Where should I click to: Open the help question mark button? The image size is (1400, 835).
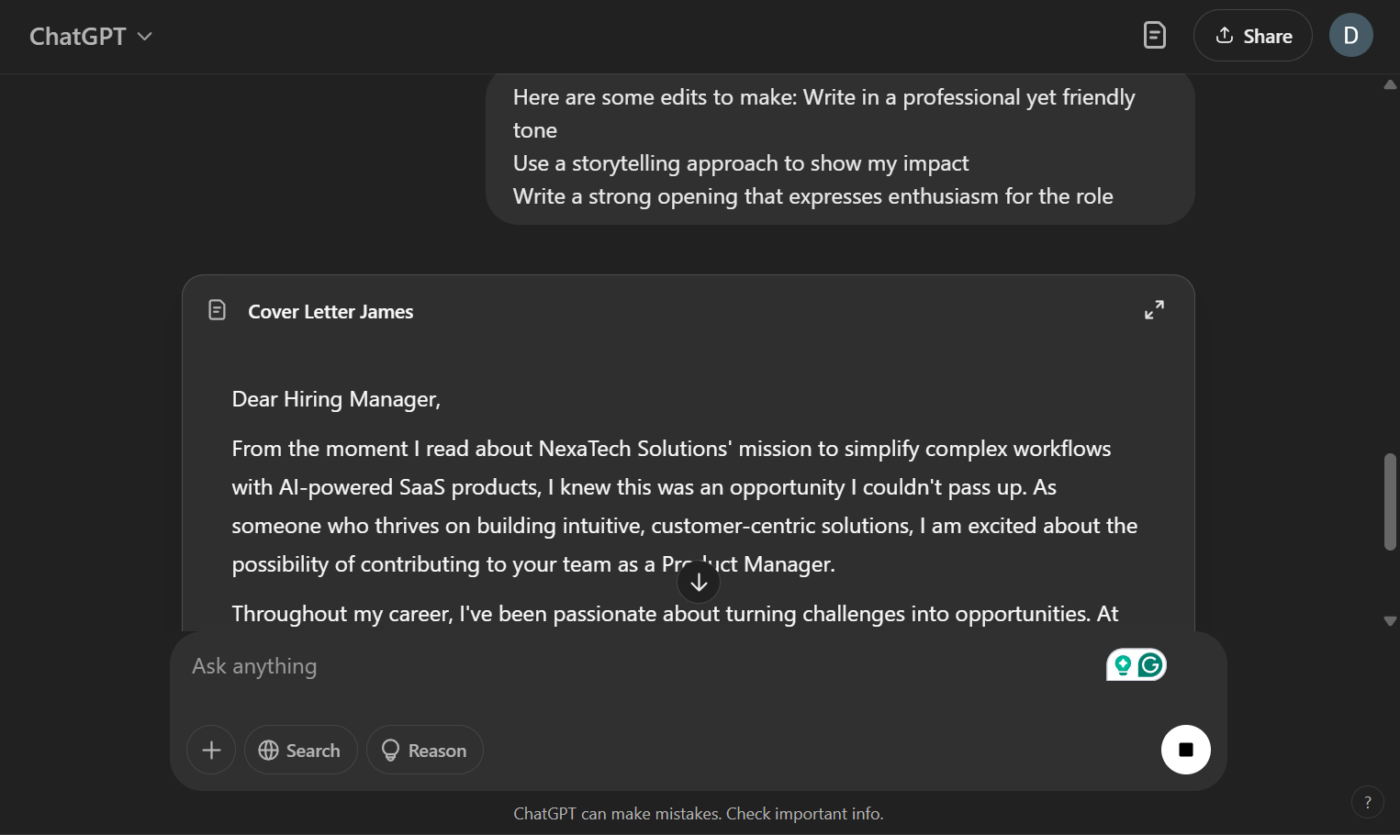coord(1367,801)
